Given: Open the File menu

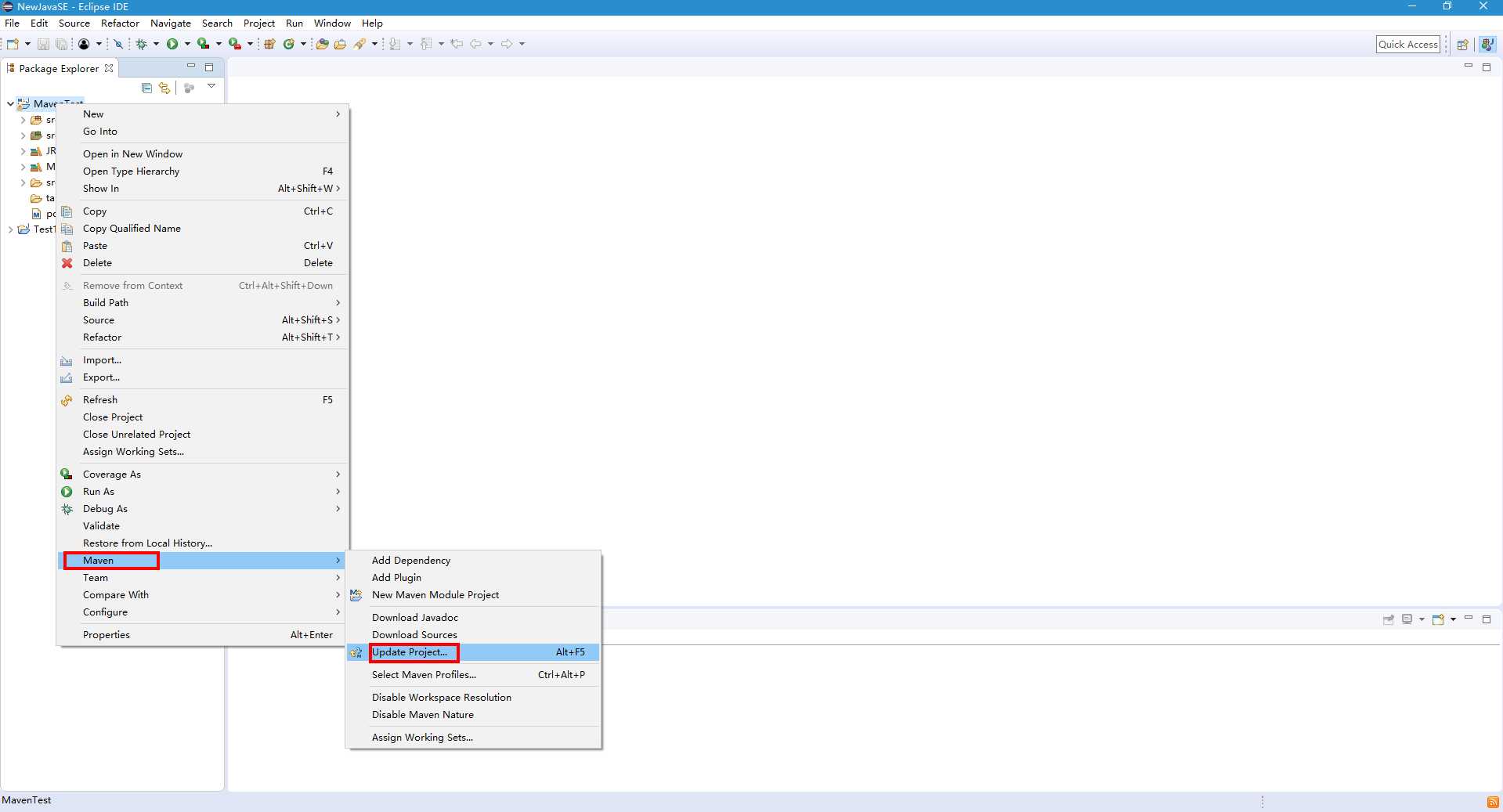Looking at the screenshot, I should 12,23.
